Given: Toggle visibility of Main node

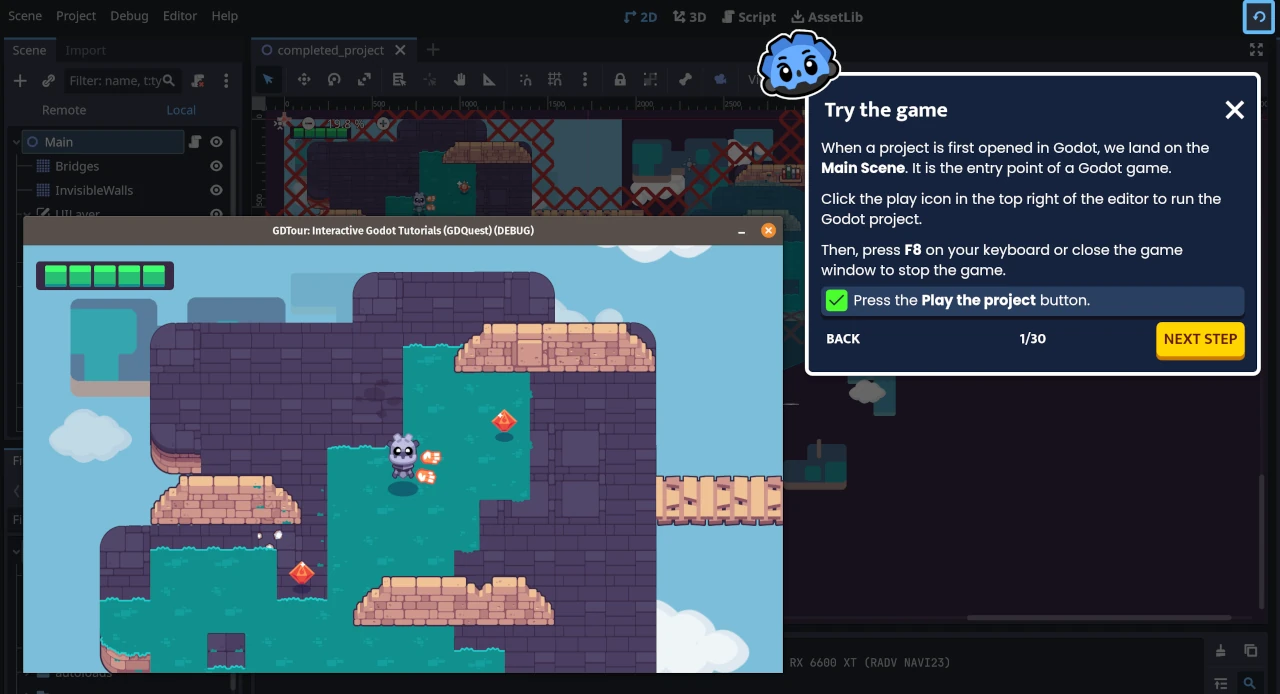Looking at the screenshot, I should (216, 142).
